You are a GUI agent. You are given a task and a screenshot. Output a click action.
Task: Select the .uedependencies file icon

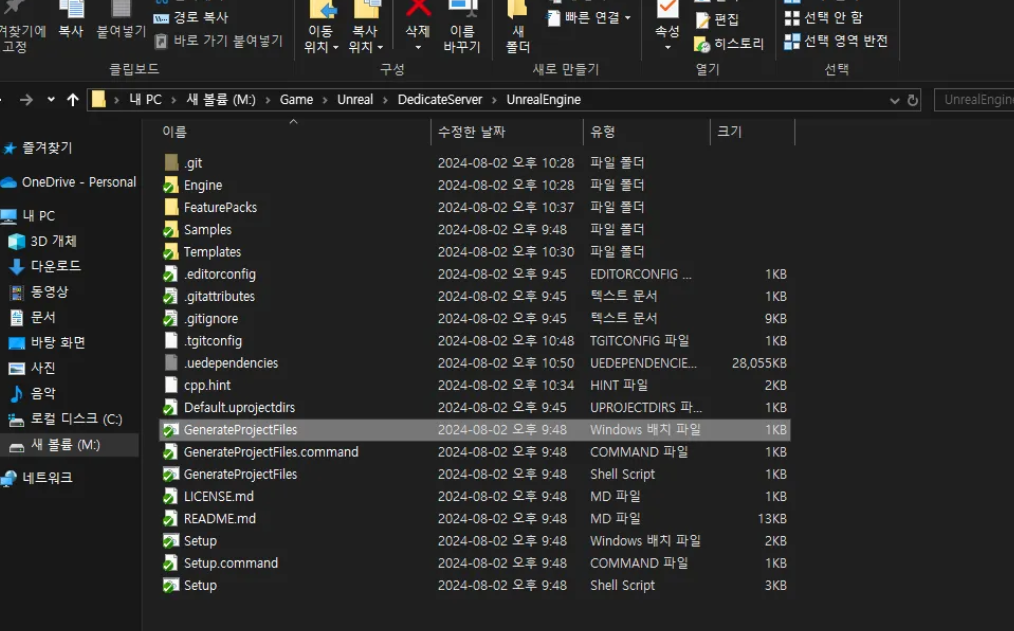171,363
